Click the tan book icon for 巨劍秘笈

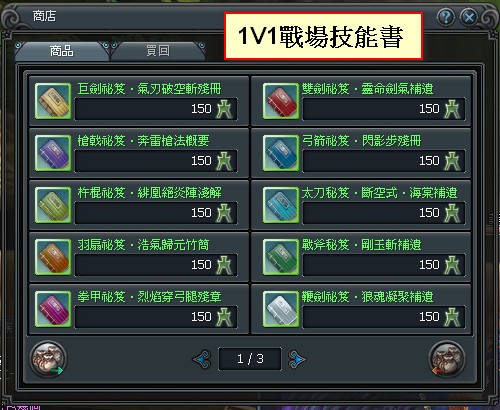point(53,101)
